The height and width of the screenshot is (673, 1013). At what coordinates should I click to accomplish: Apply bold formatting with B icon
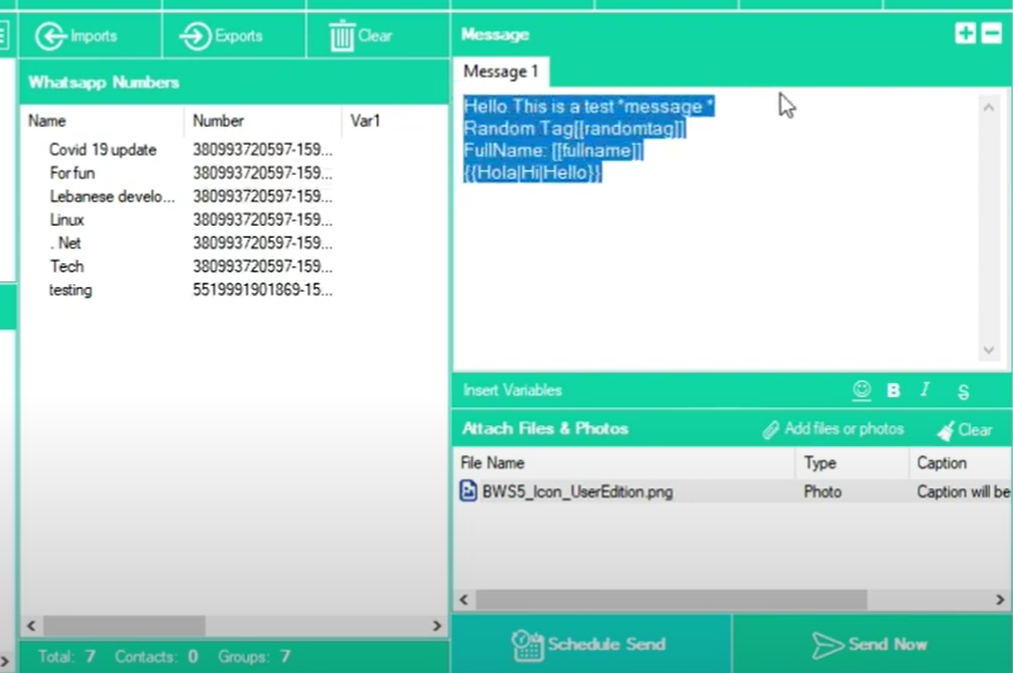(893, 391)
